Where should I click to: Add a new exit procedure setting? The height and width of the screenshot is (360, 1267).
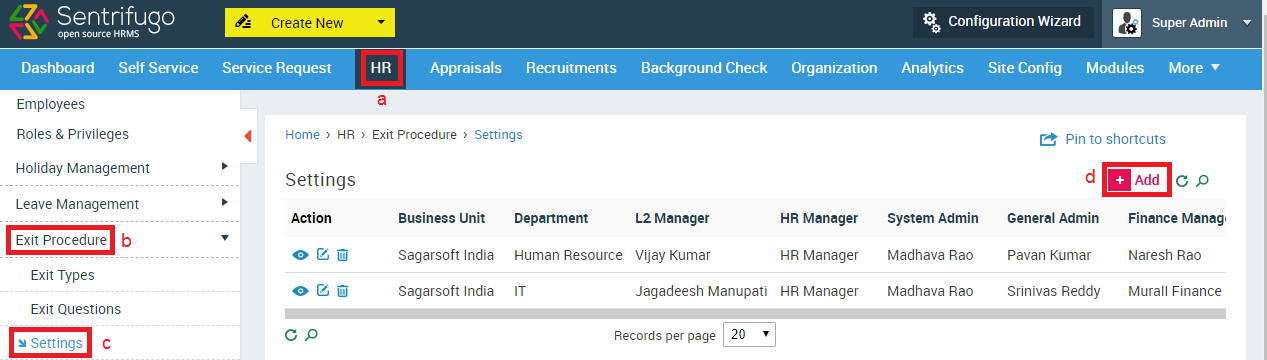tap(1137, 180)
